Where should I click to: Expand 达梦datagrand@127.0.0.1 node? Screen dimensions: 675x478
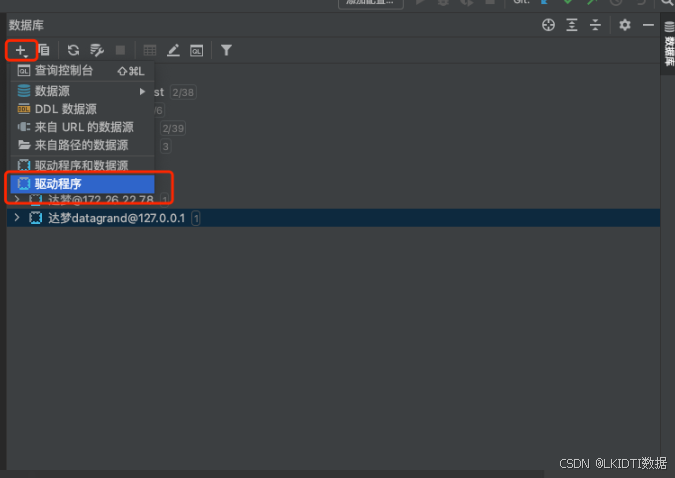click(17, 217)
